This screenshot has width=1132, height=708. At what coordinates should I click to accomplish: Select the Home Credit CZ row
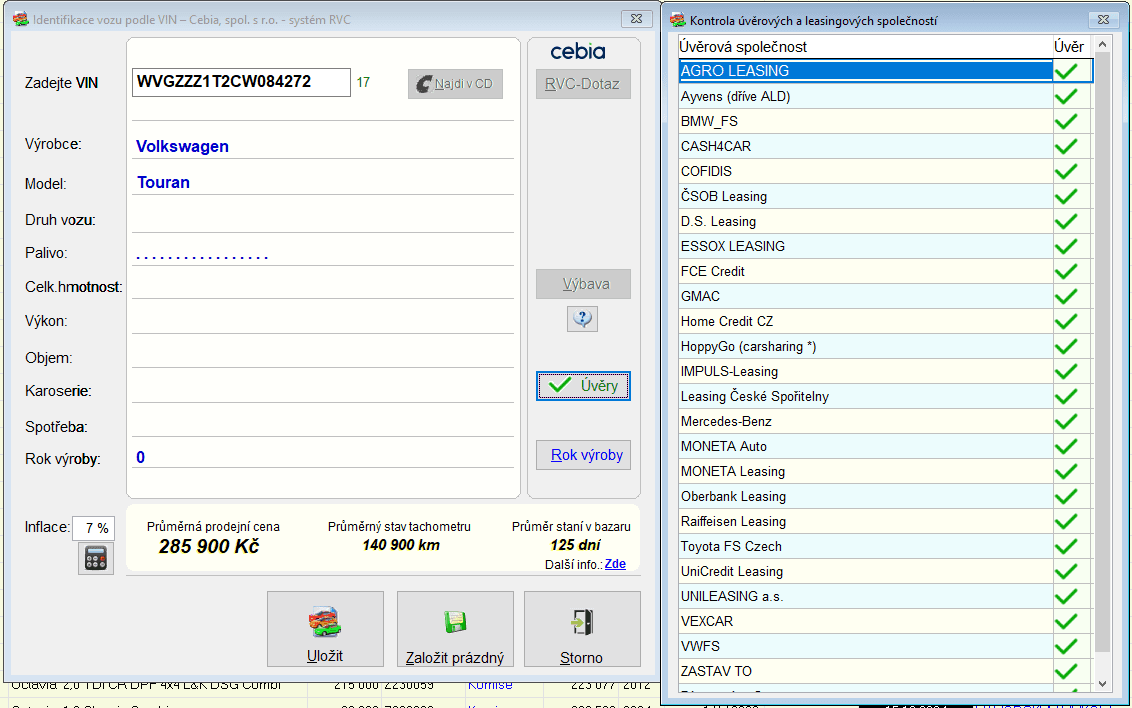885,321
